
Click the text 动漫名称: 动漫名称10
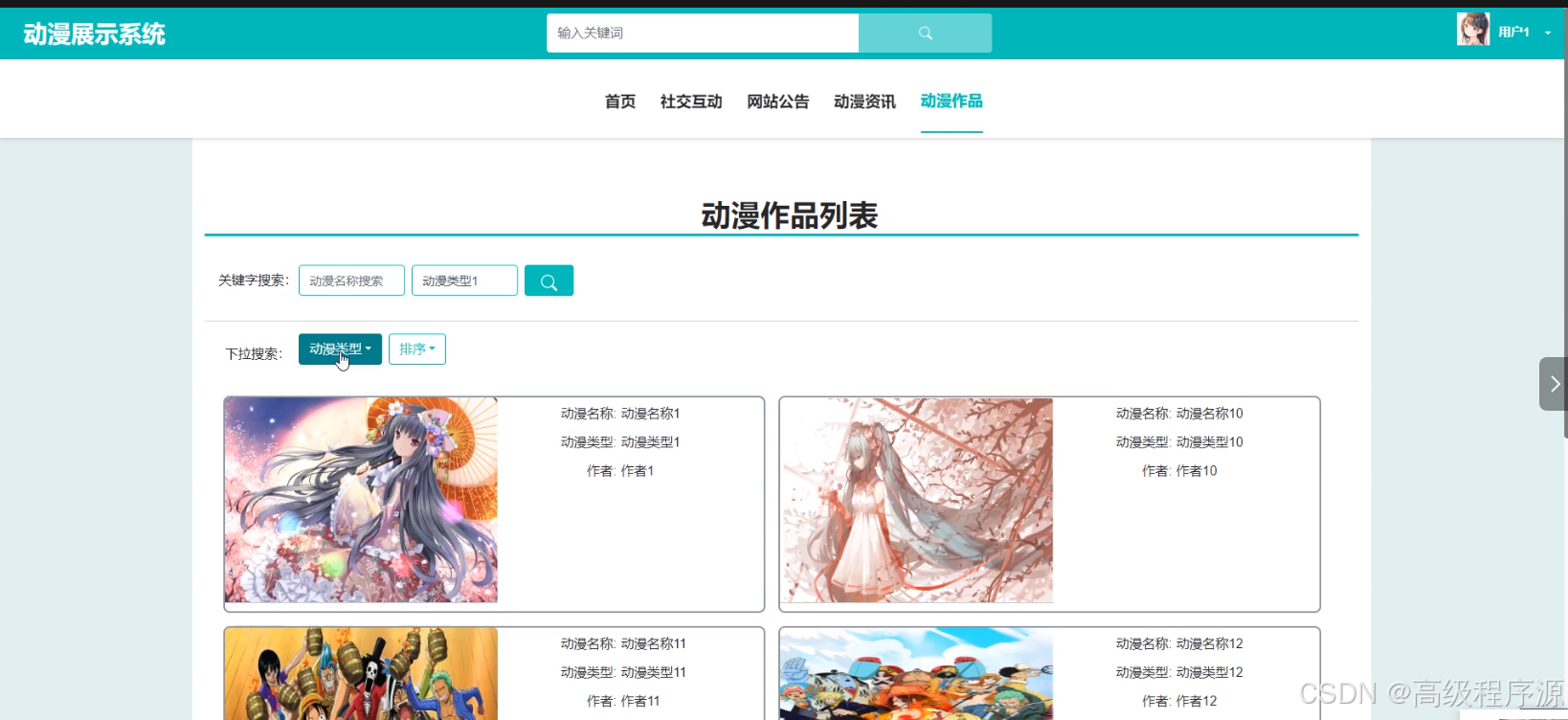pyautogui.click(x=1179, y=414)
